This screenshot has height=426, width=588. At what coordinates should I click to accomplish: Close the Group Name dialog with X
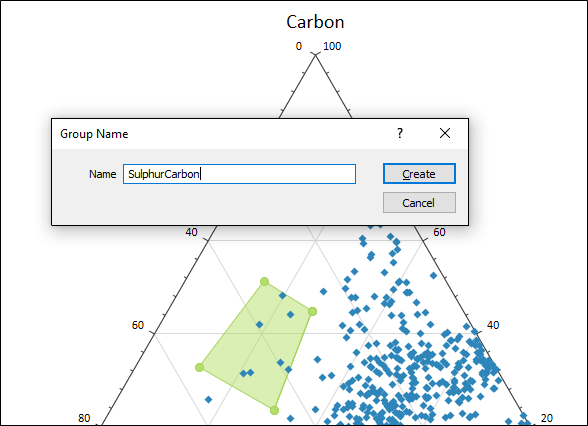[x=445, y=133]
